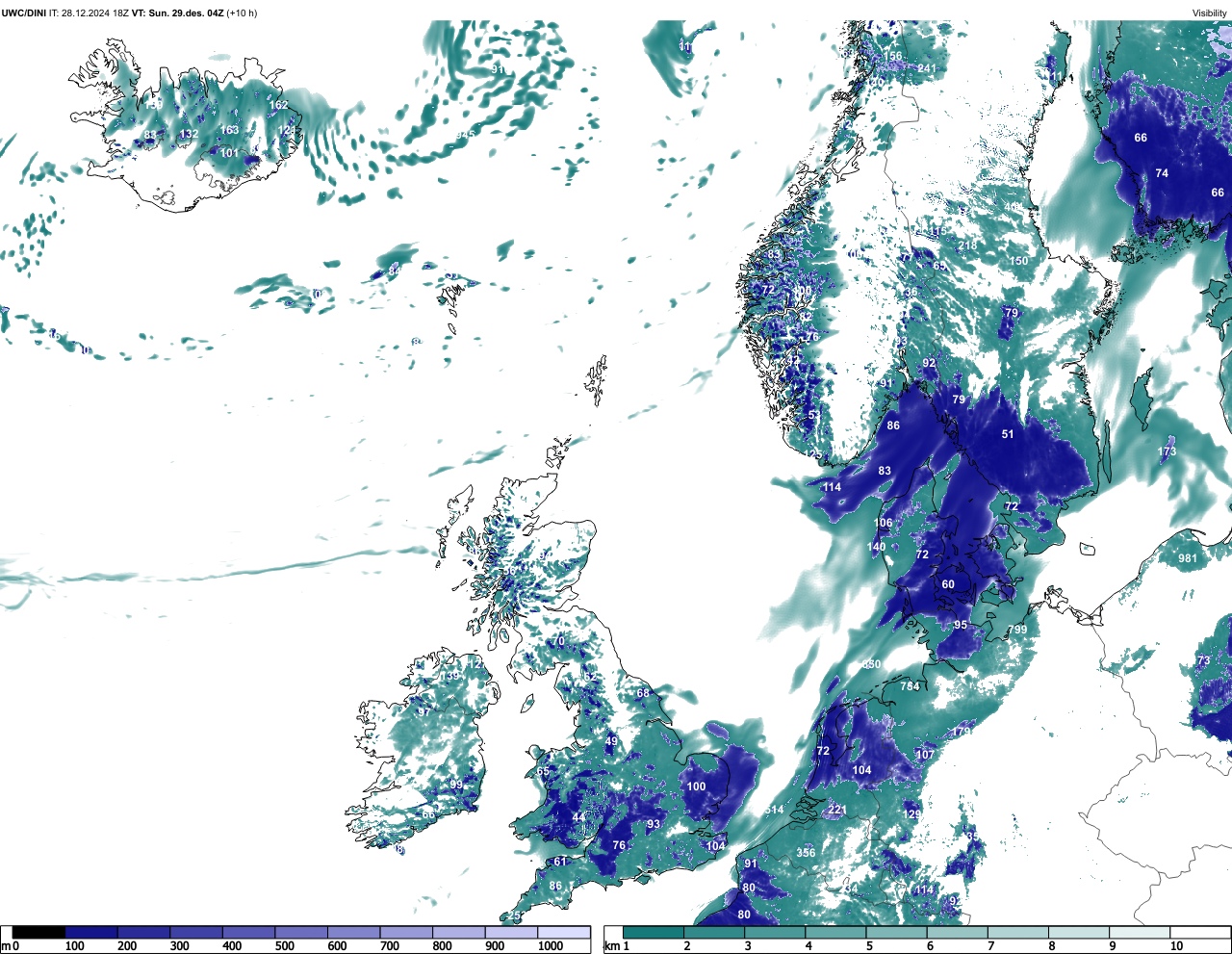This screenshot has height=954, width=1232.
Task: Click the map value '51' over southern Sweden
Action: [x=1008, y=434]
